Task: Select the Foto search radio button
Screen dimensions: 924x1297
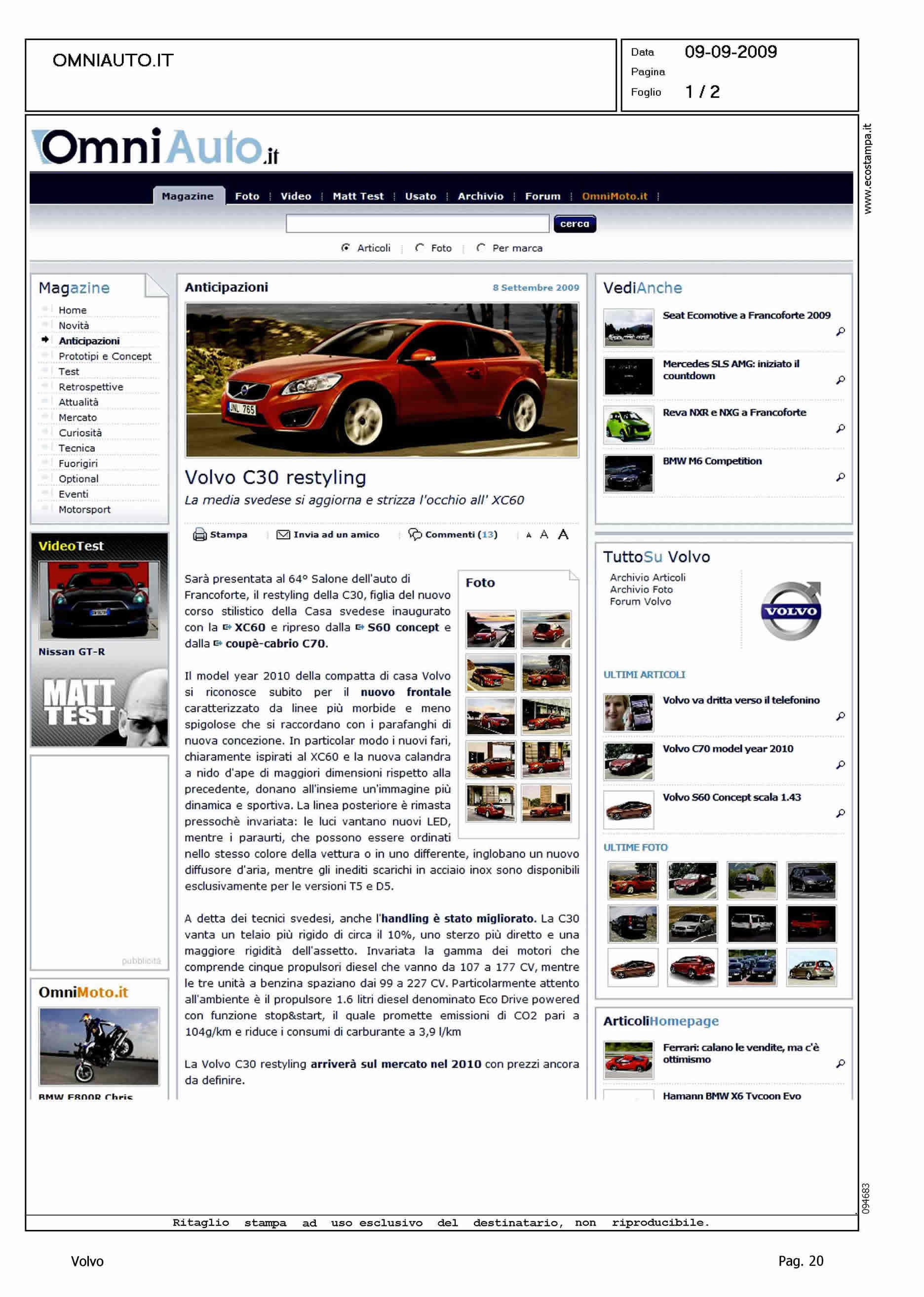Action: click(420, 247)
